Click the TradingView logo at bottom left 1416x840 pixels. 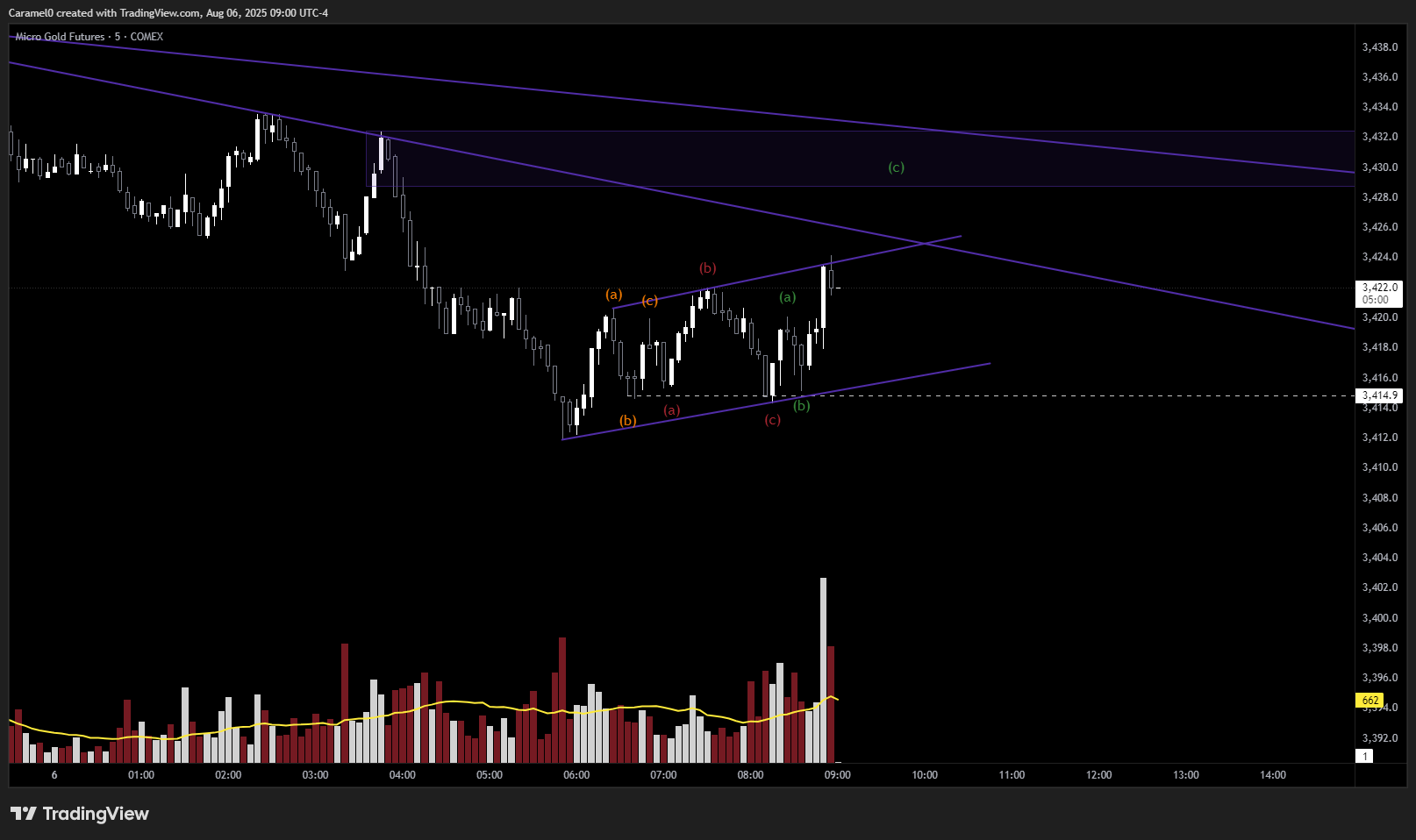(80, 814)
